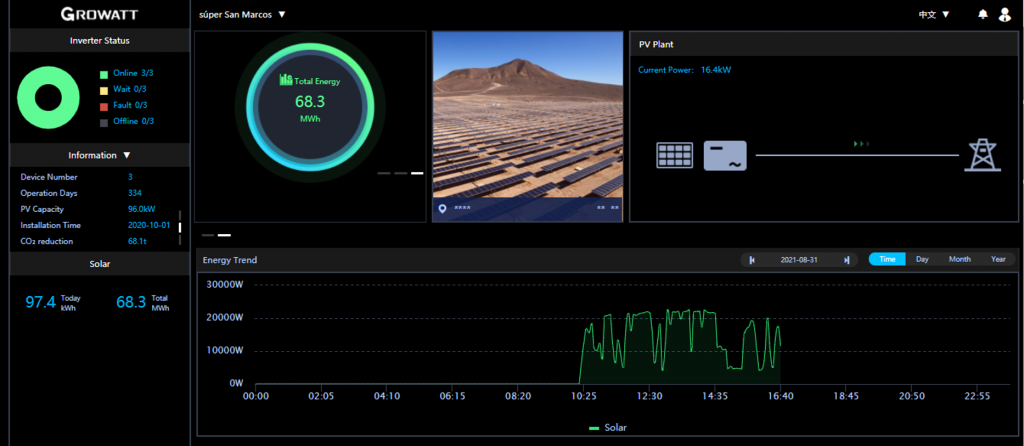Viewport: 1024px width, 446px height.
Task: Select the Online status legend swatch
Action: pos(103,74)
